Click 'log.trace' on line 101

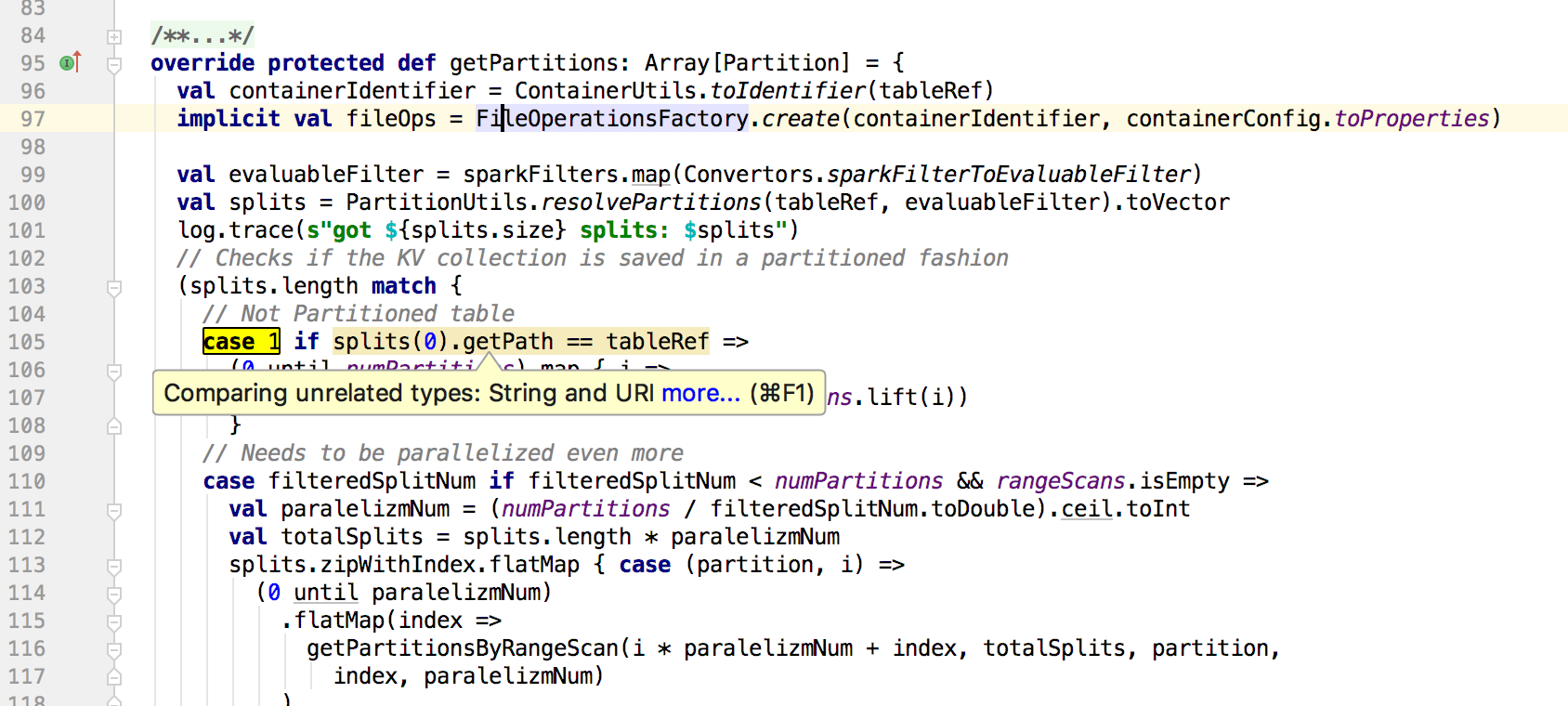point(236,230)
